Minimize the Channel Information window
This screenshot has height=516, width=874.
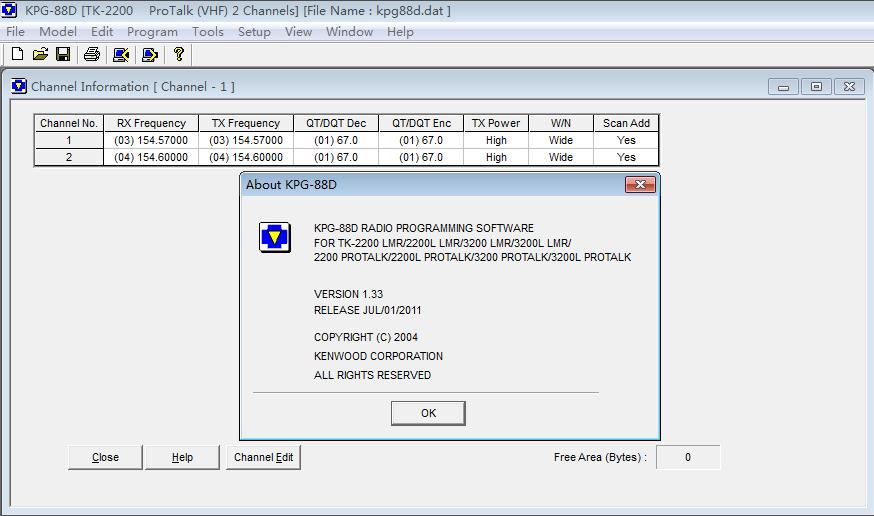pos(783,87)
